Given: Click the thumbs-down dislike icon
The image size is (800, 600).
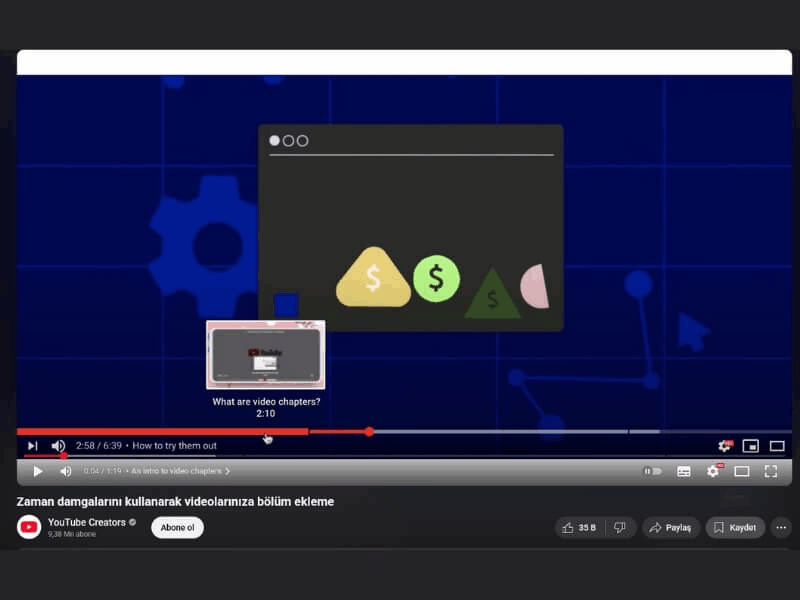Looking at the screenshot, I should click(x=620, y=527).
